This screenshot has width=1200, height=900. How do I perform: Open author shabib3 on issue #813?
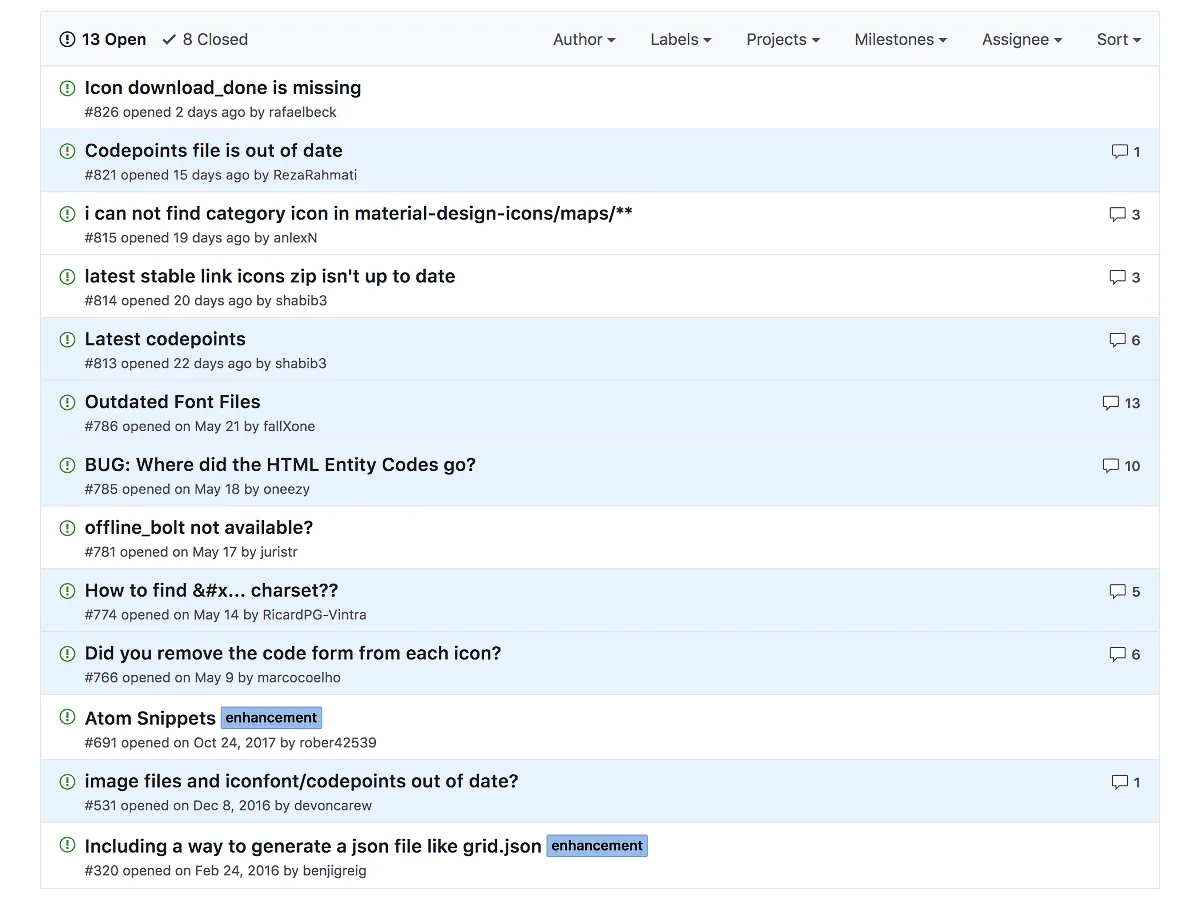tap(301, 364)
